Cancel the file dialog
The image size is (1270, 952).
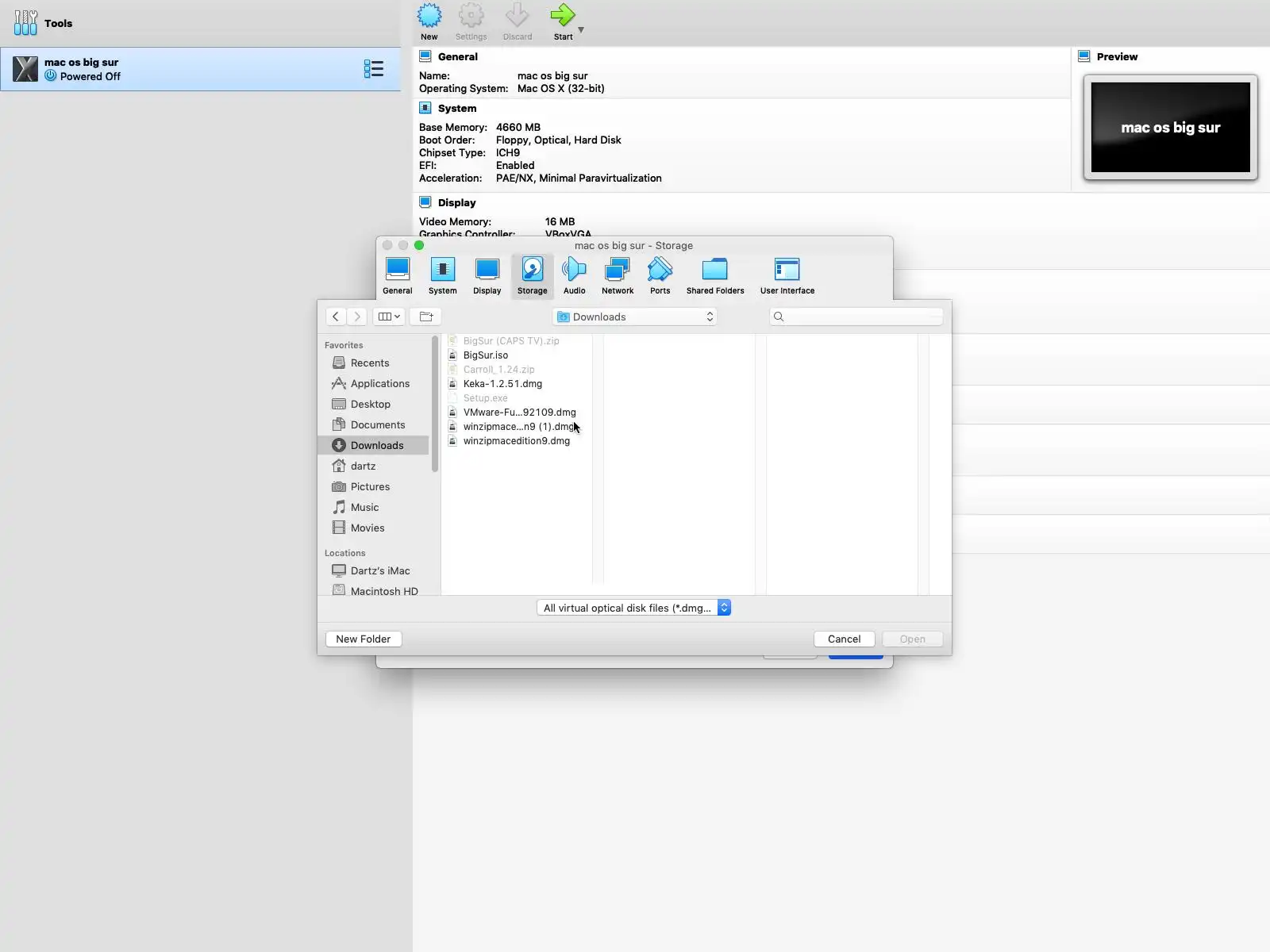(844, 639)
